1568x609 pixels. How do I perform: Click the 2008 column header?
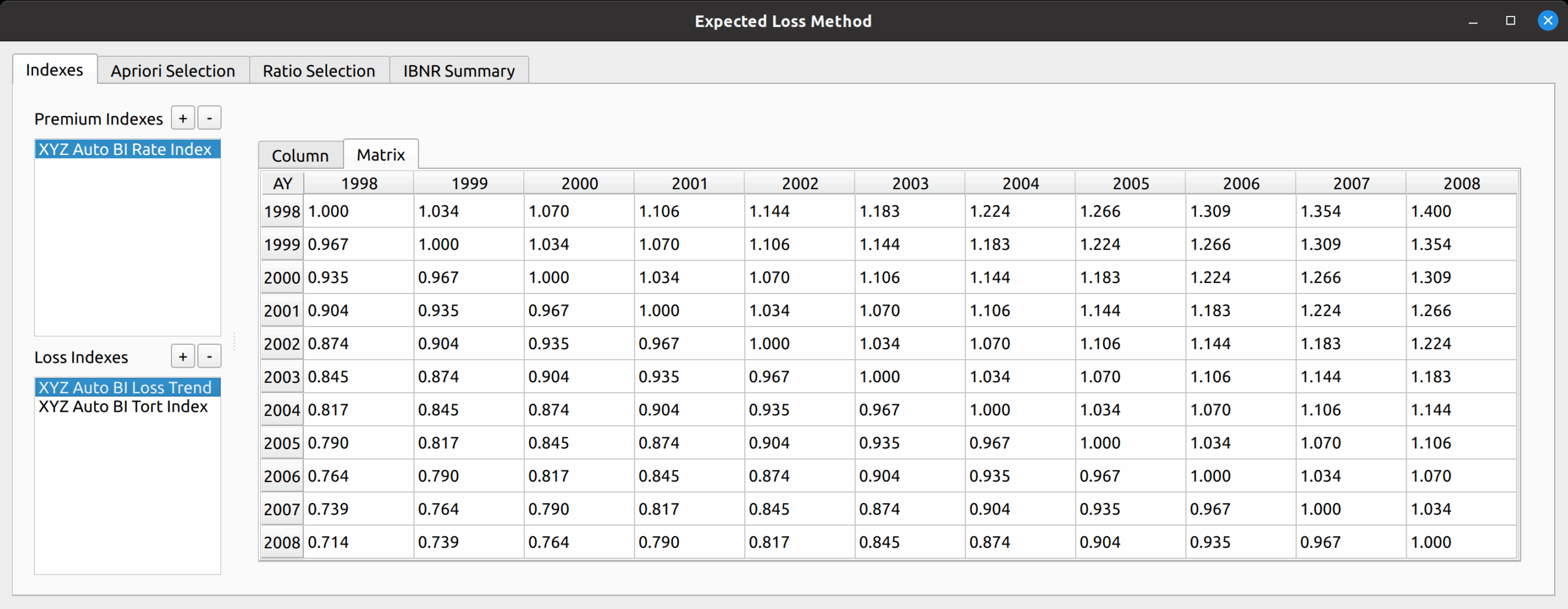1461,183
